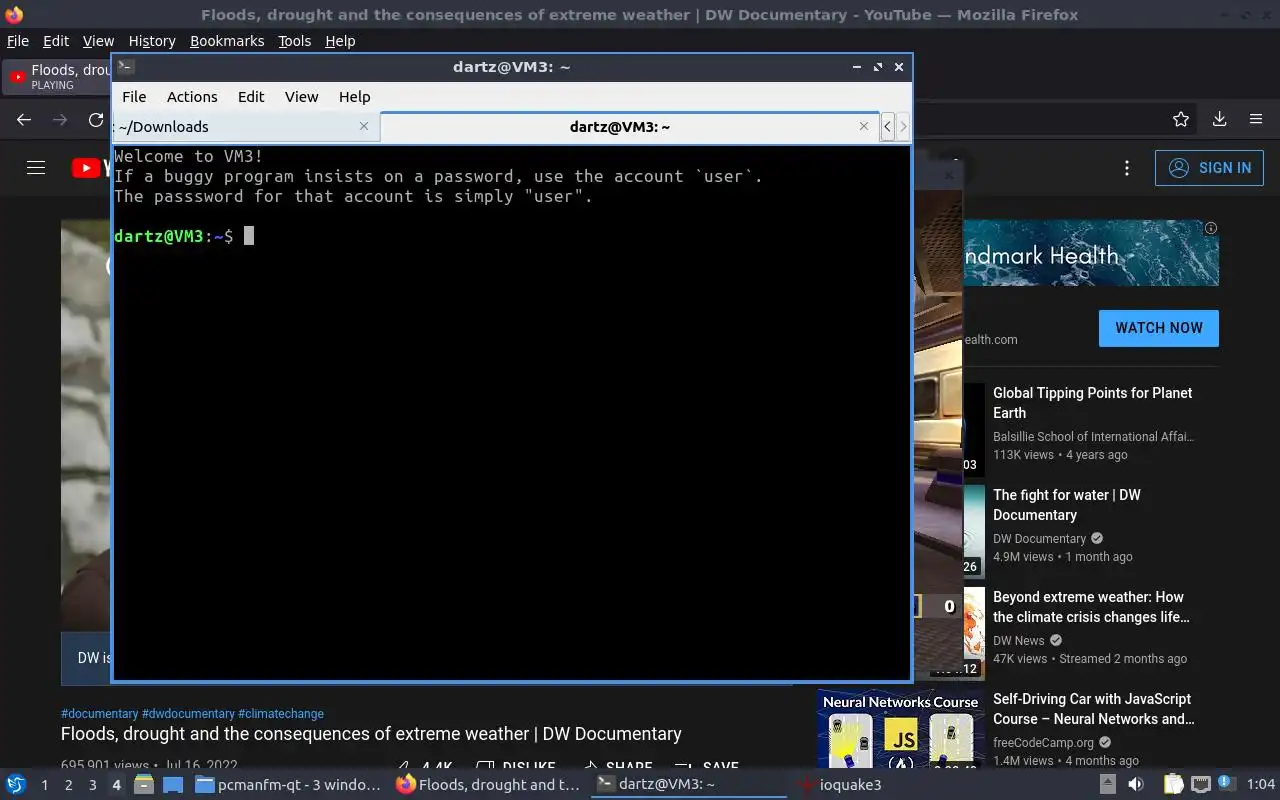Switch to Firefox Floods, drought taskbar entry
1280x800 pixels.
(x=489, y=785)
